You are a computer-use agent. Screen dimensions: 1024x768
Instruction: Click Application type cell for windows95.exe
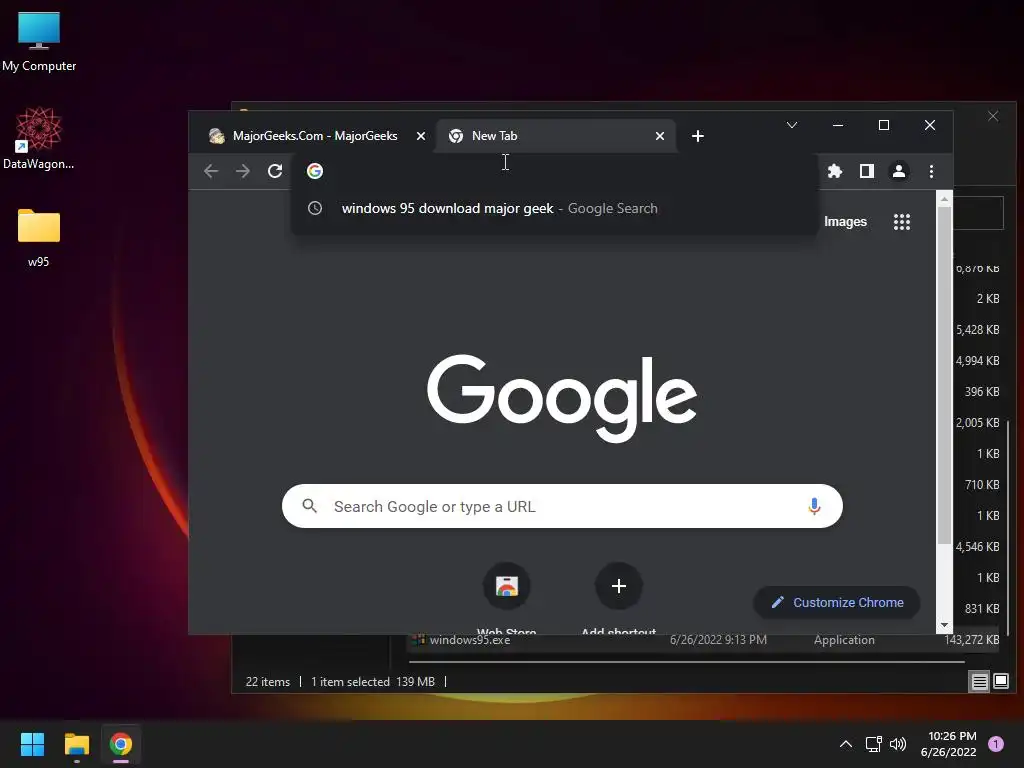pyautogui.click(x=844, y=640)
